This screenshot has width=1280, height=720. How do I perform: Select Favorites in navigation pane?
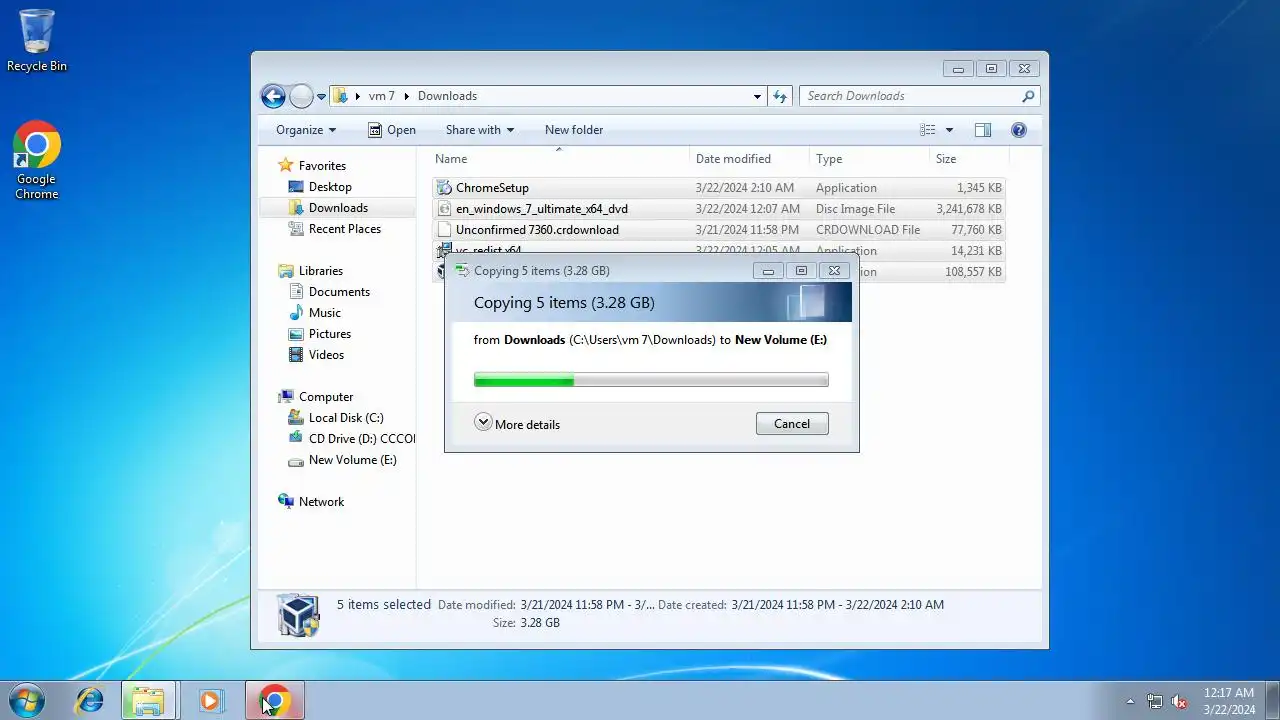coord(322,166)
